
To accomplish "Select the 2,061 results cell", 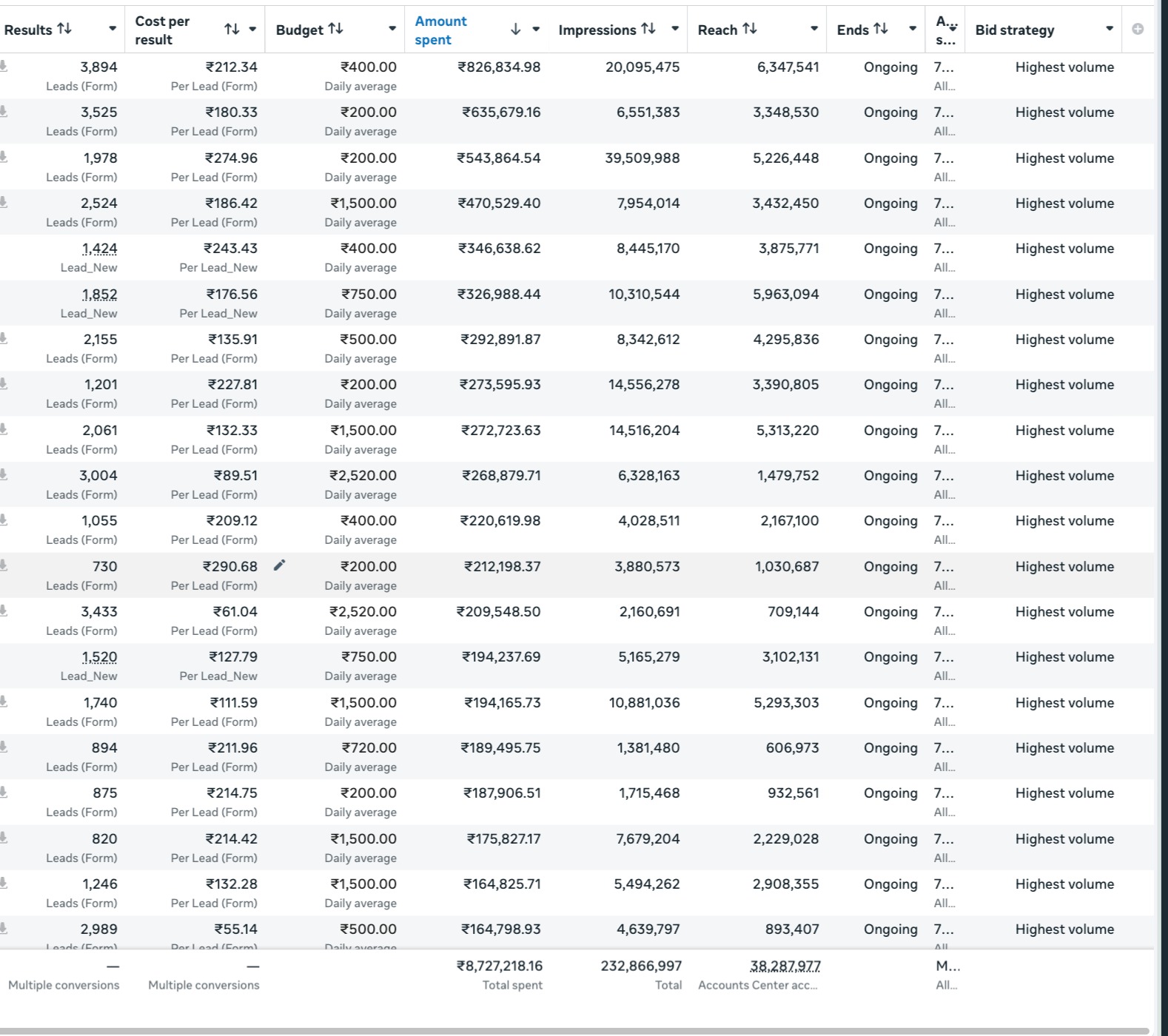I will (100, 431).
